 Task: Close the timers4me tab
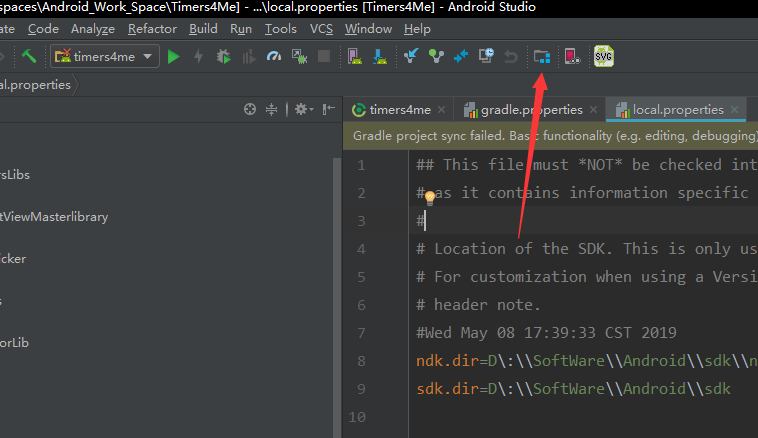441,110
